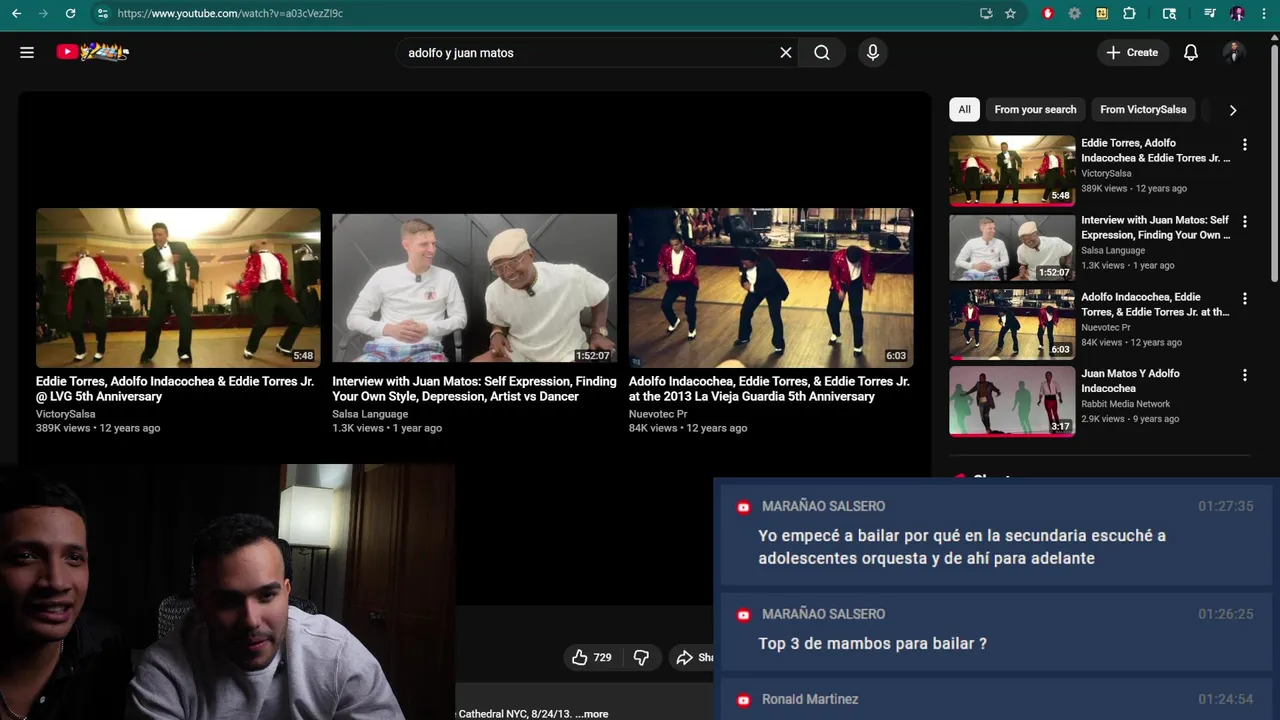Select the From your search chip

tap(1035, 110)
